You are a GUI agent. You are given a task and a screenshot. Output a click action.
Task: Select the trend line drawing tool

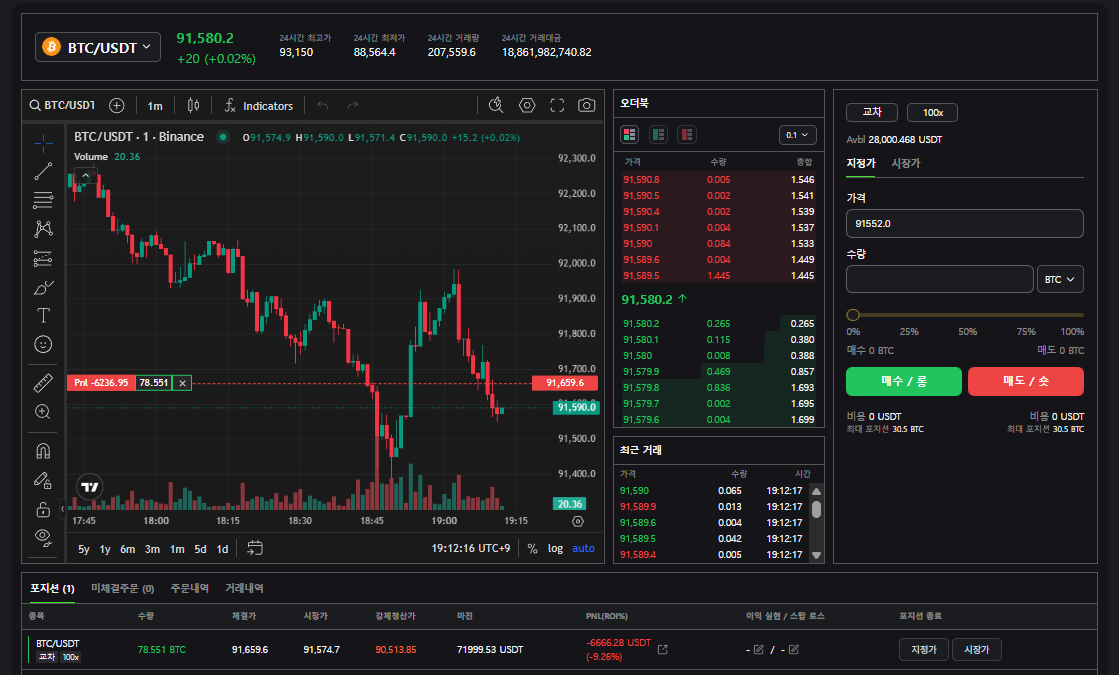(x=43, y=171)
